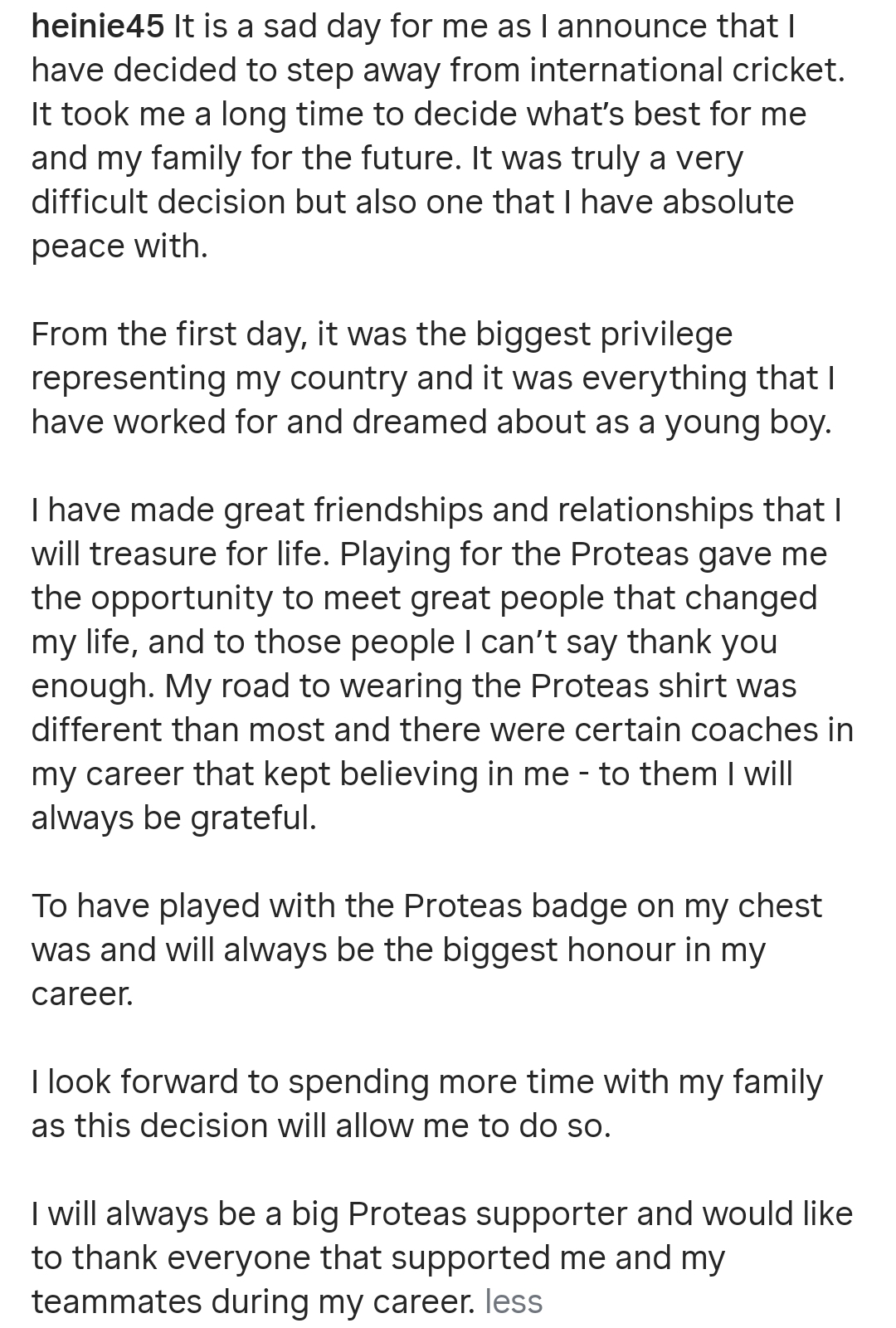The width and height of the screenshot is (896, 1328).
Task: Click the phrase 'international cricket' in the caption
Action: pyautogui.click(x=686, y=71)
